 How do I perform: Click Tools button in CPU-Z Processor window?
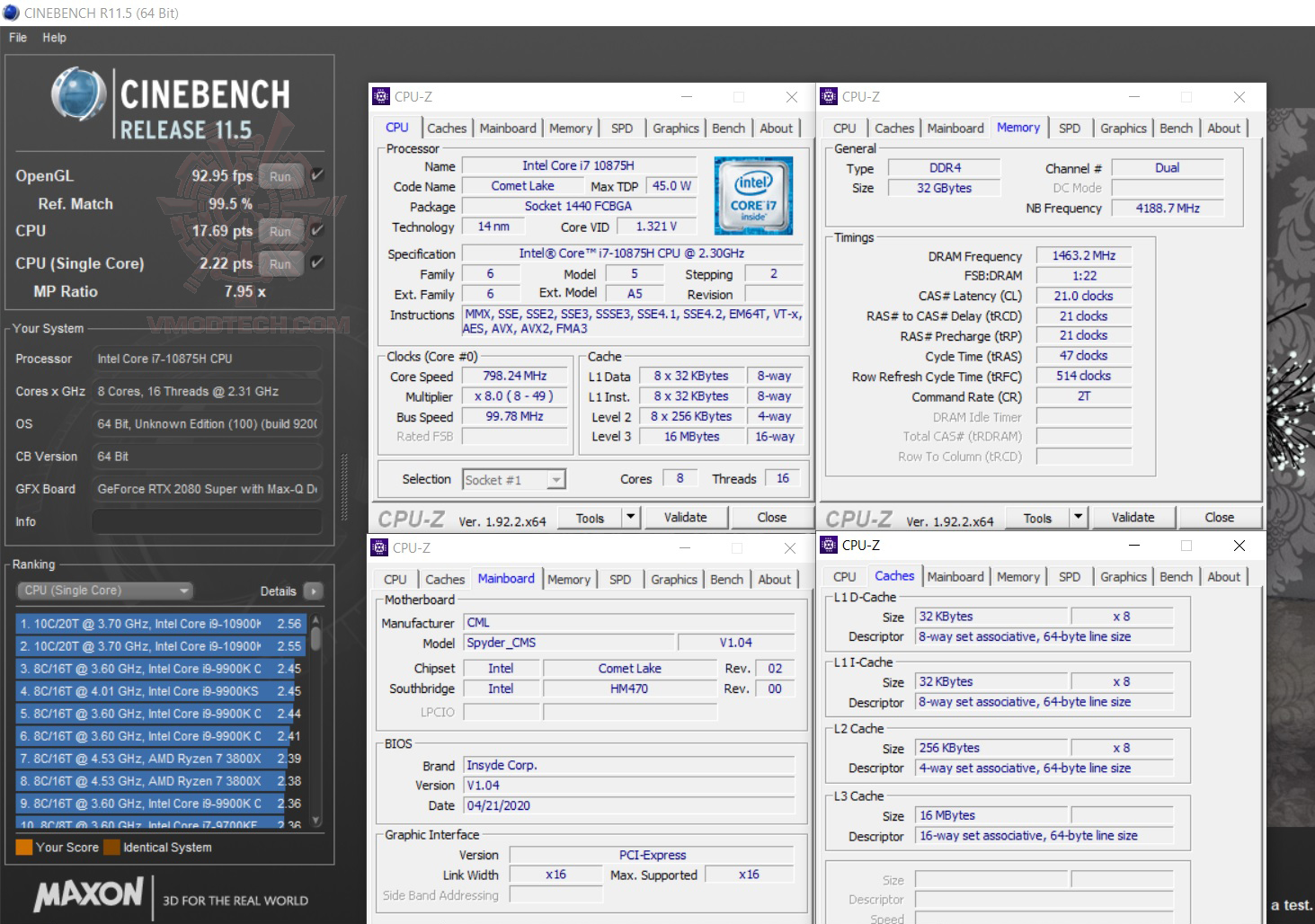point(590,517)
